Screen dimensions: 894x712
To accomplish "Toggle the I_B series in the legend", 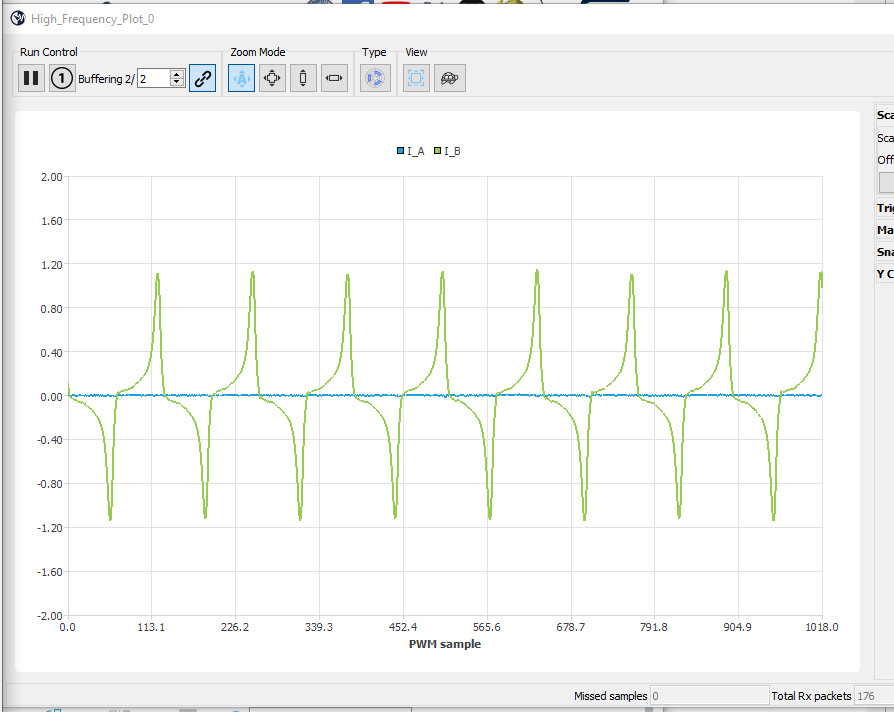I will pos(447,151).
